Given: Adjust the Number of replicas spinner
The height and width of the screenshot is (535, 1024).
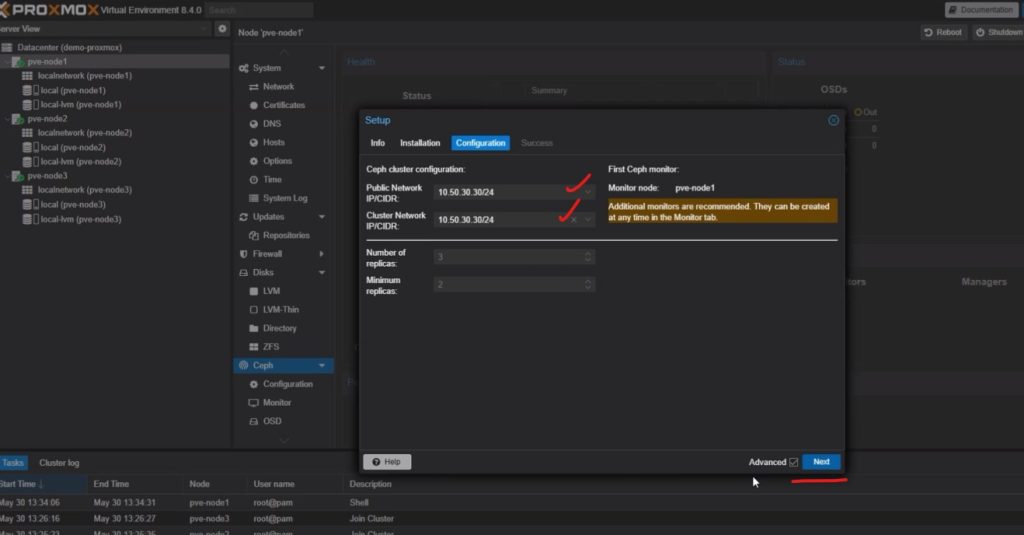Looking at the screenshot, I should pyautogui.click(x=588, y=257).
